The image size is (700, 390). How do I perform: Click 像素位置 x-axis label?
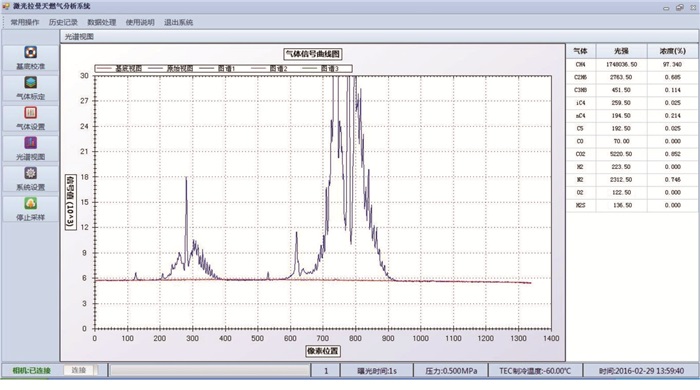[322, 351]
